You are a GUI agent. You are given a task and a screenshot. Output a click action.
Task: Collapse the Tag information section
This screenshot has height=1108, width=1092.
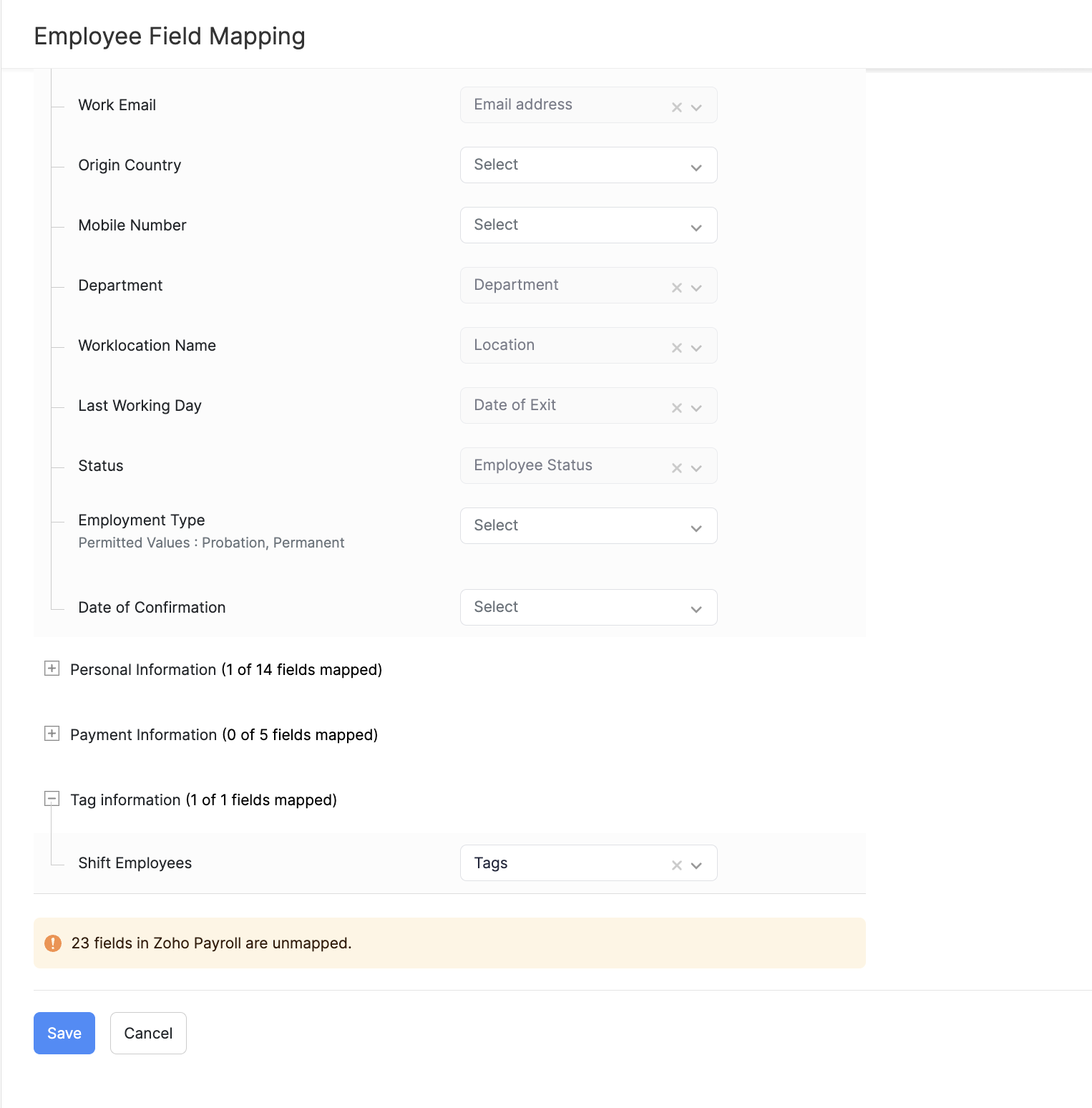[52, 799]
